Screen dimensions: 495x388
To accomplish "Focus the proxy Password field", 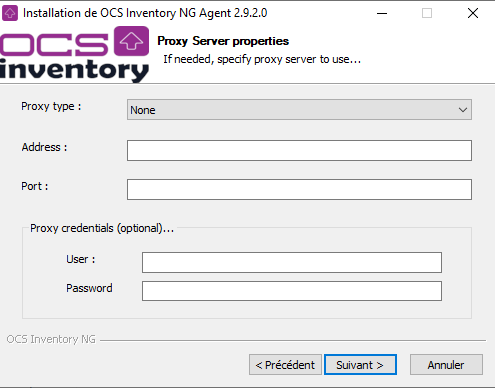I will coord(292,291).
